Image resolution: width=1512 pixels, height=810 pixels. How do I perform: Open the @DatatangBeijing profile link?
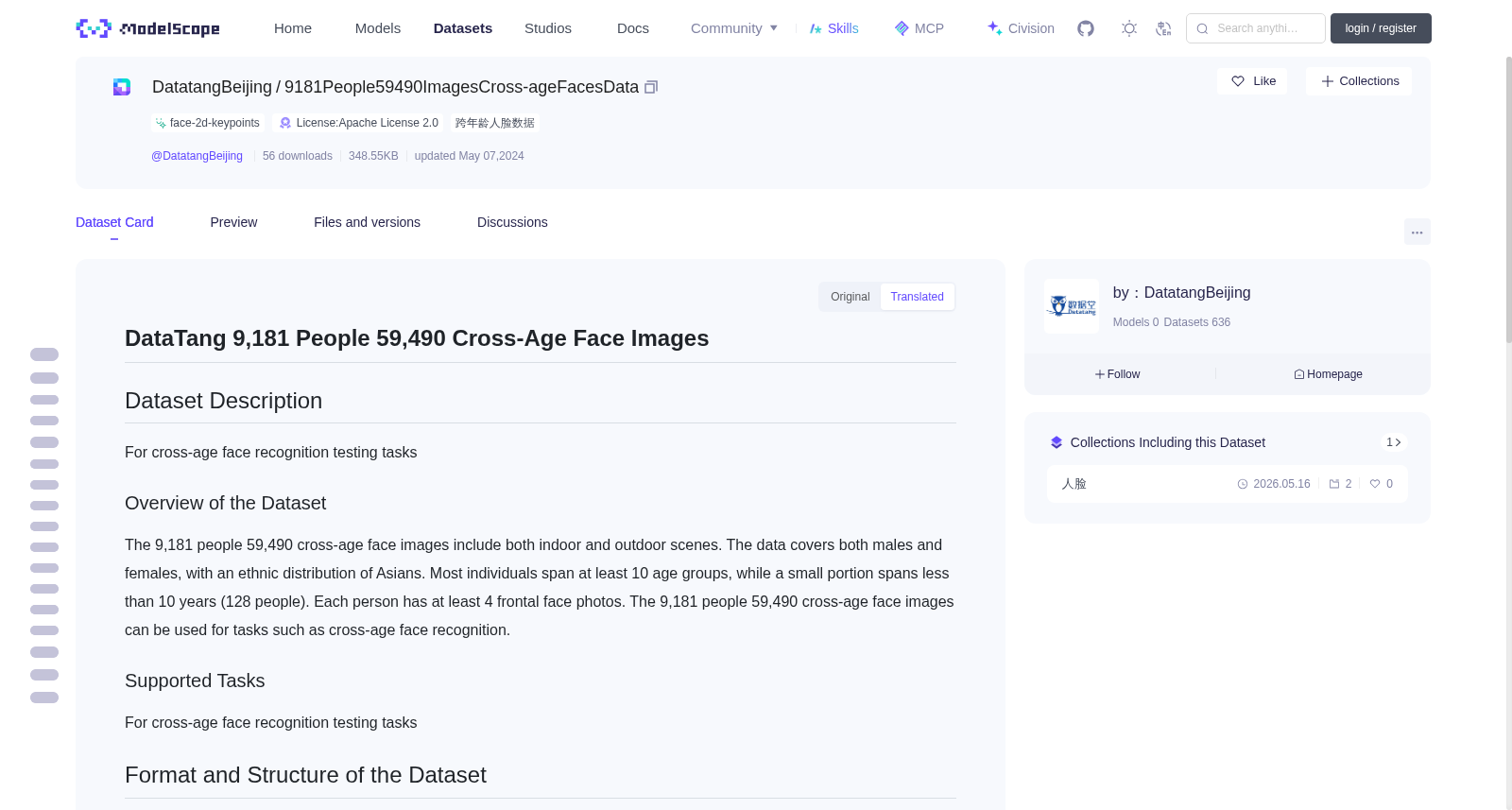[x=197, y=156]
